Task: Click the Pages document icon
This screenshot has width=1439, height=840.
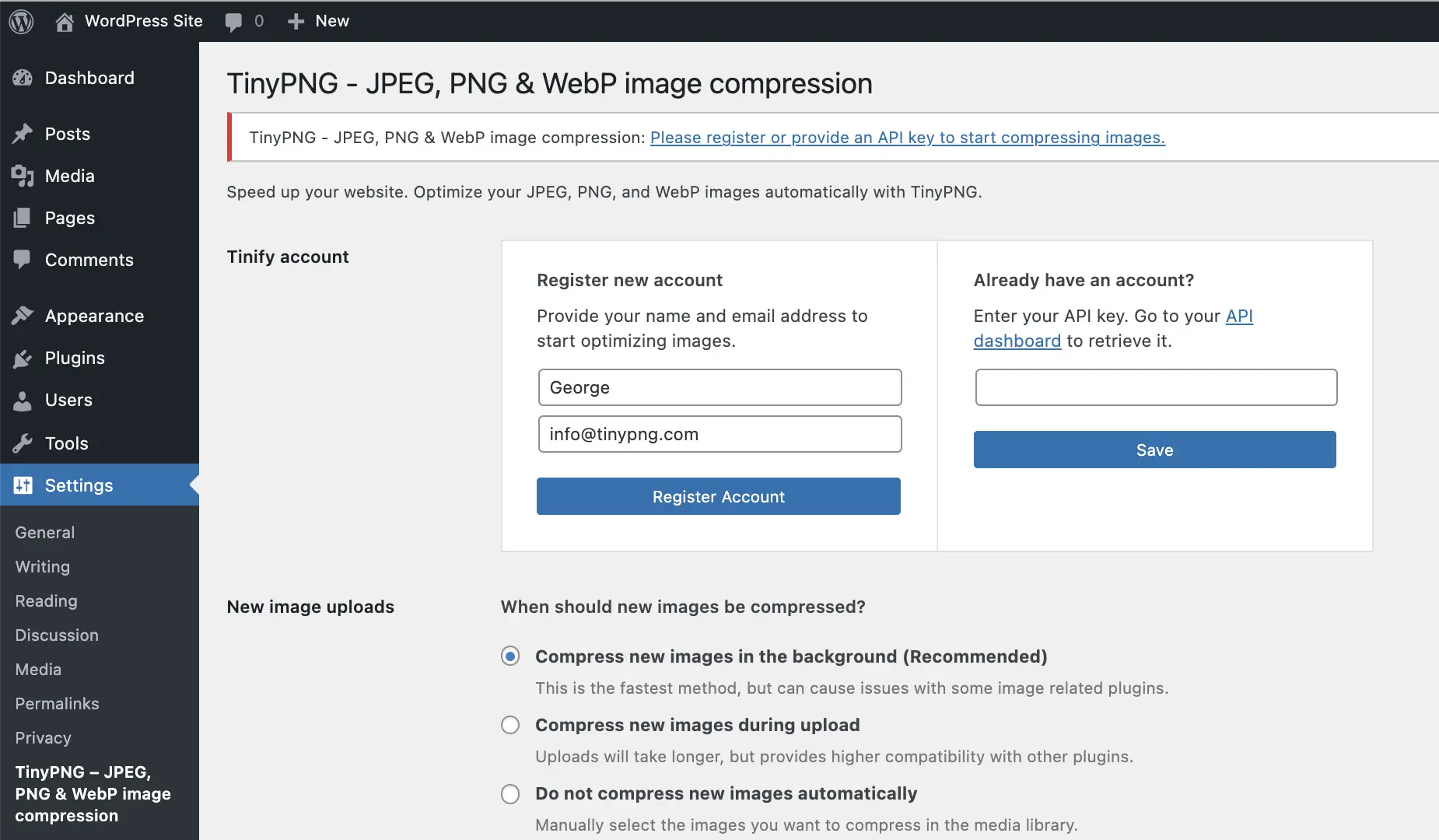Action: [23, 218]
